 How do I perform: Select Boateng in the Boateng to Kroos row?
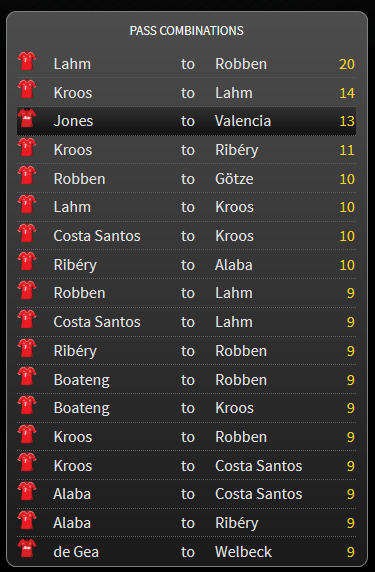(x=81, y=408)
